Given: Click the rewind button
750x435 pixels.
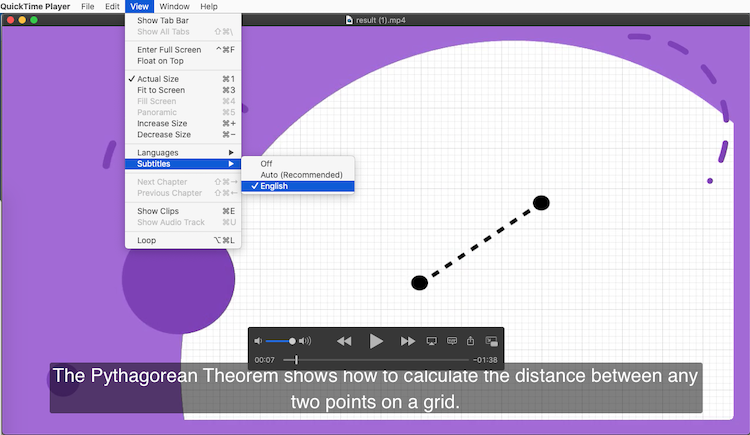Looking at the screenshot, I should pyautogui.click(x=344, y=341).
